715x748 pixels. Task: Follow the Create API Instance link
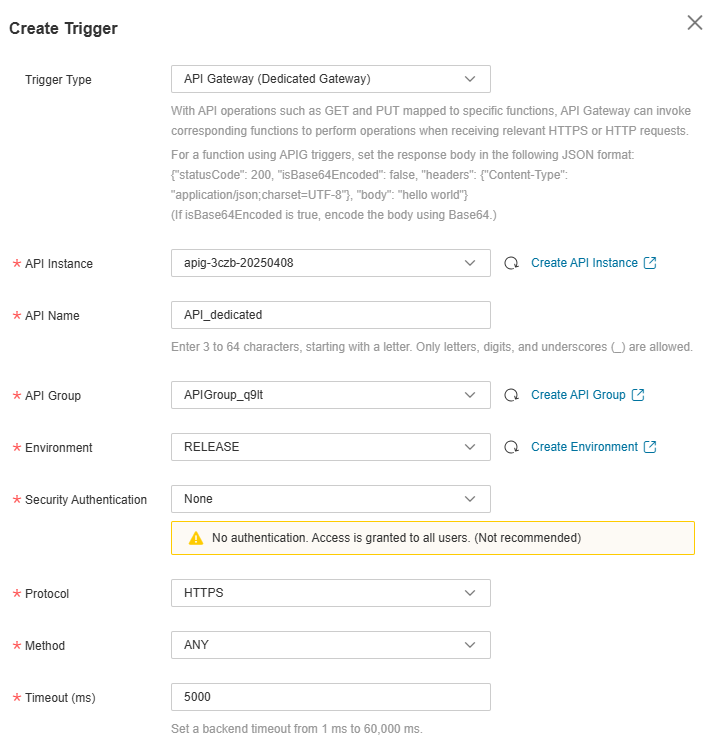click(584, 263)
